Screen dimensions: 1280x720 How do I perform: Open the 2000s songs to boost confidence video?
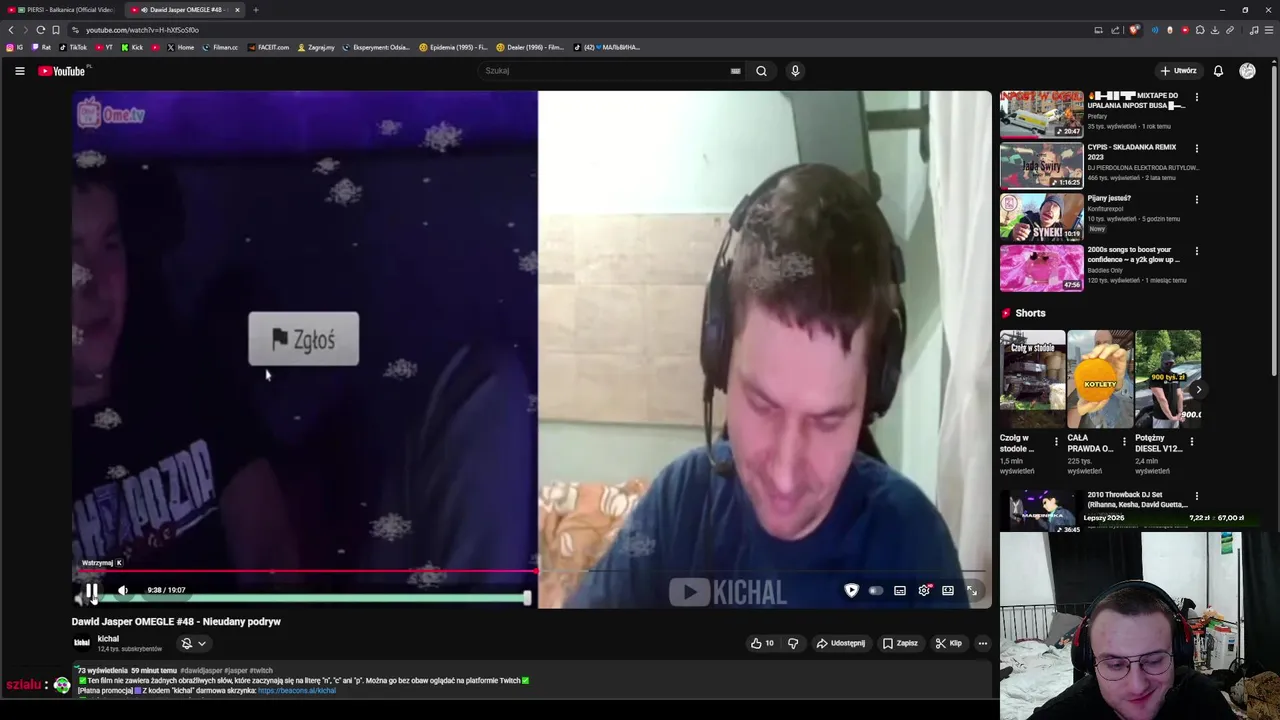(1041, 268)
